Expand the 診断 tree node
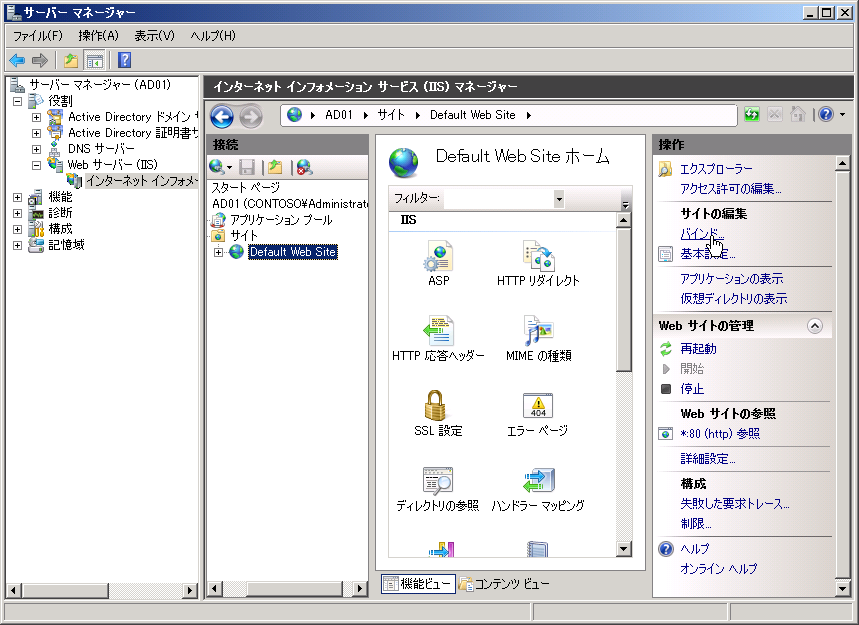This screenshot has width=859, height=625. [18, 213]
